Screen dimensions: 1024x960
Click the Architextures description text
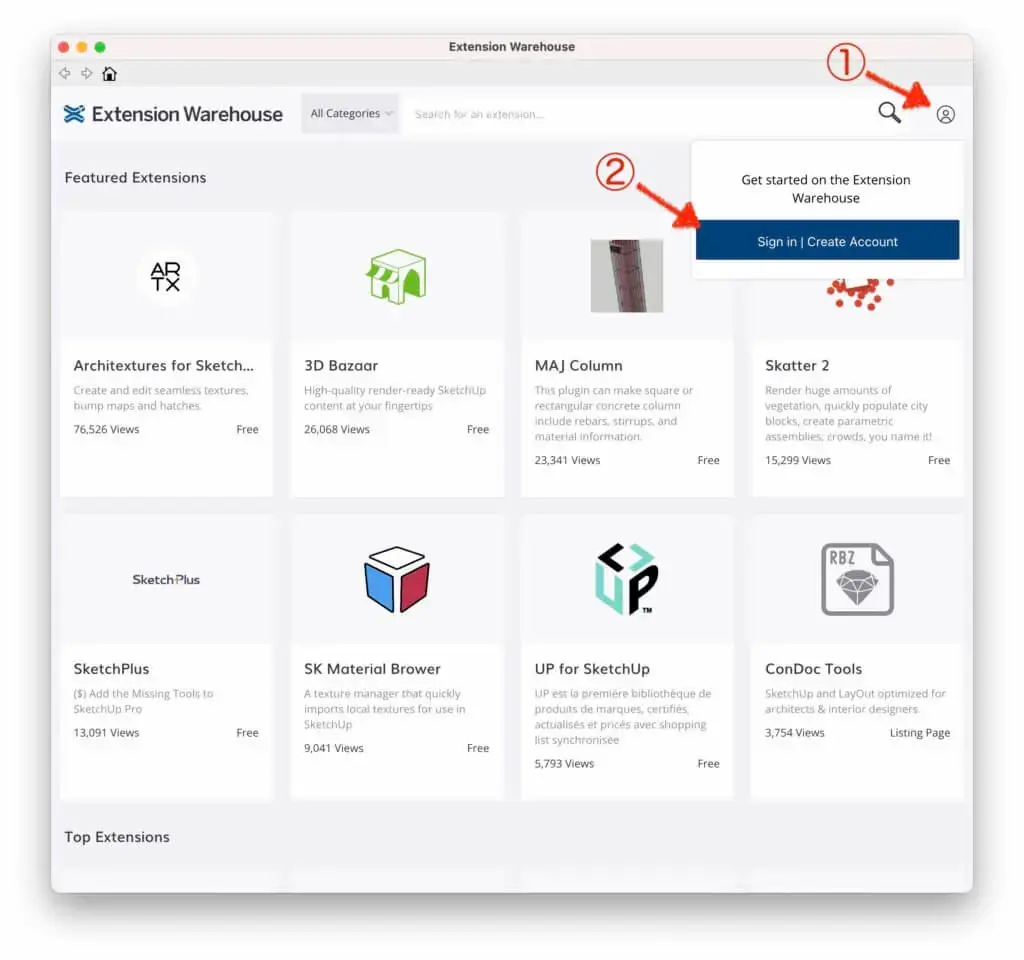(161, 398)
